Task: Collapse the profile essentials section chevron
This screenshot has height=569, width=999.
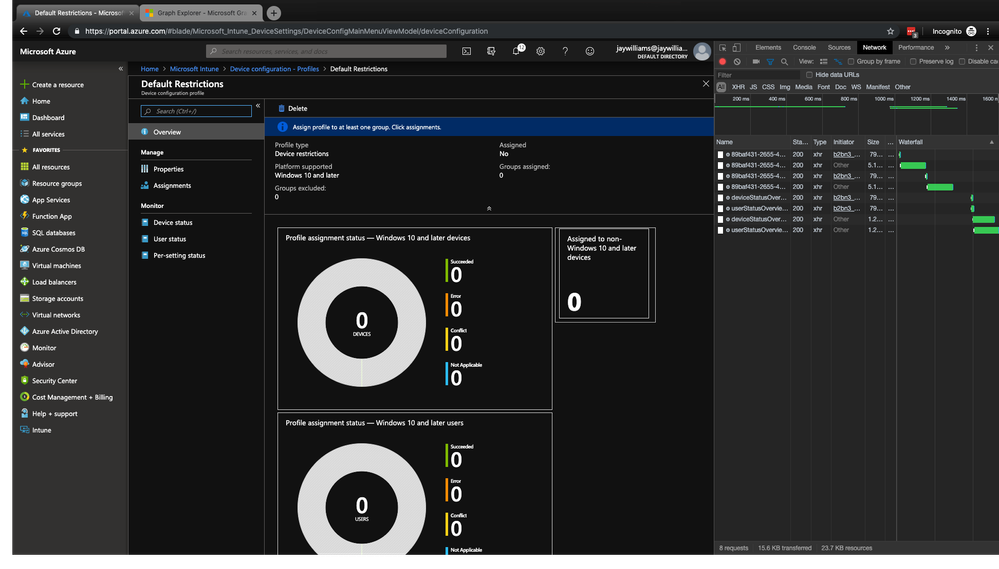Action: coord(489,208)
